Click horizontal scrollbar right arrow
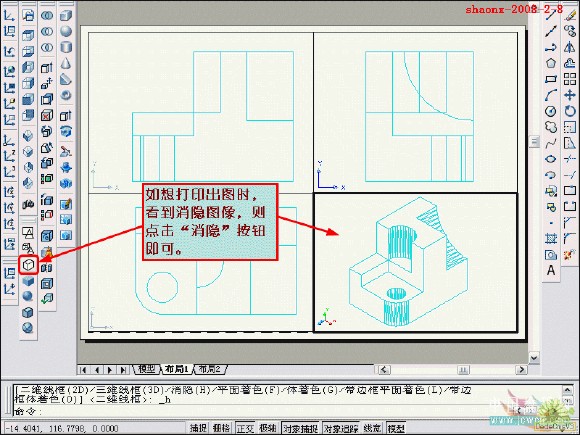This screenshot has width=580, height=435. tap(522, 370)
